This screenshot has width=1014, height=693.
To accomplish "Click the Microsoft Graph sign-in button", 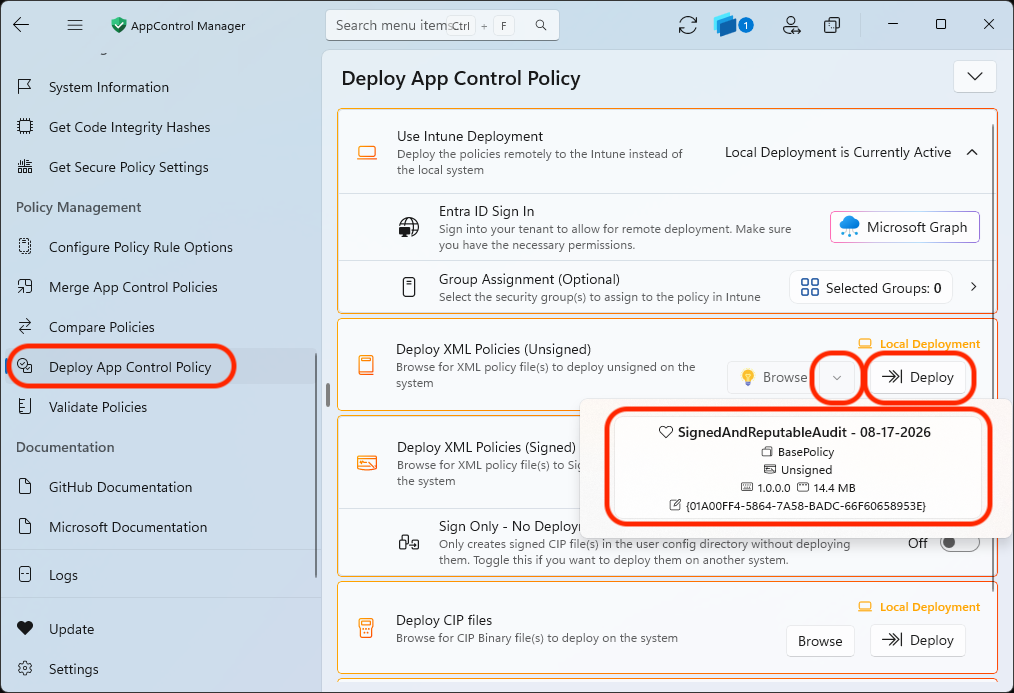I will click(905, 227).
